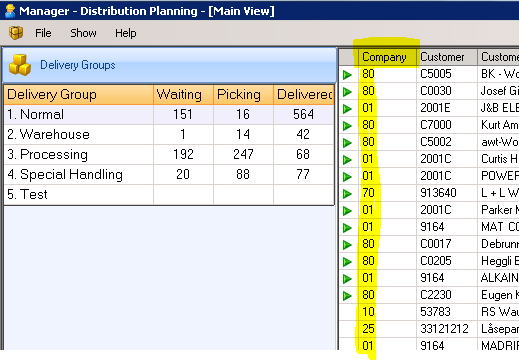Select customer cell C7000

[x=447, y=125]
